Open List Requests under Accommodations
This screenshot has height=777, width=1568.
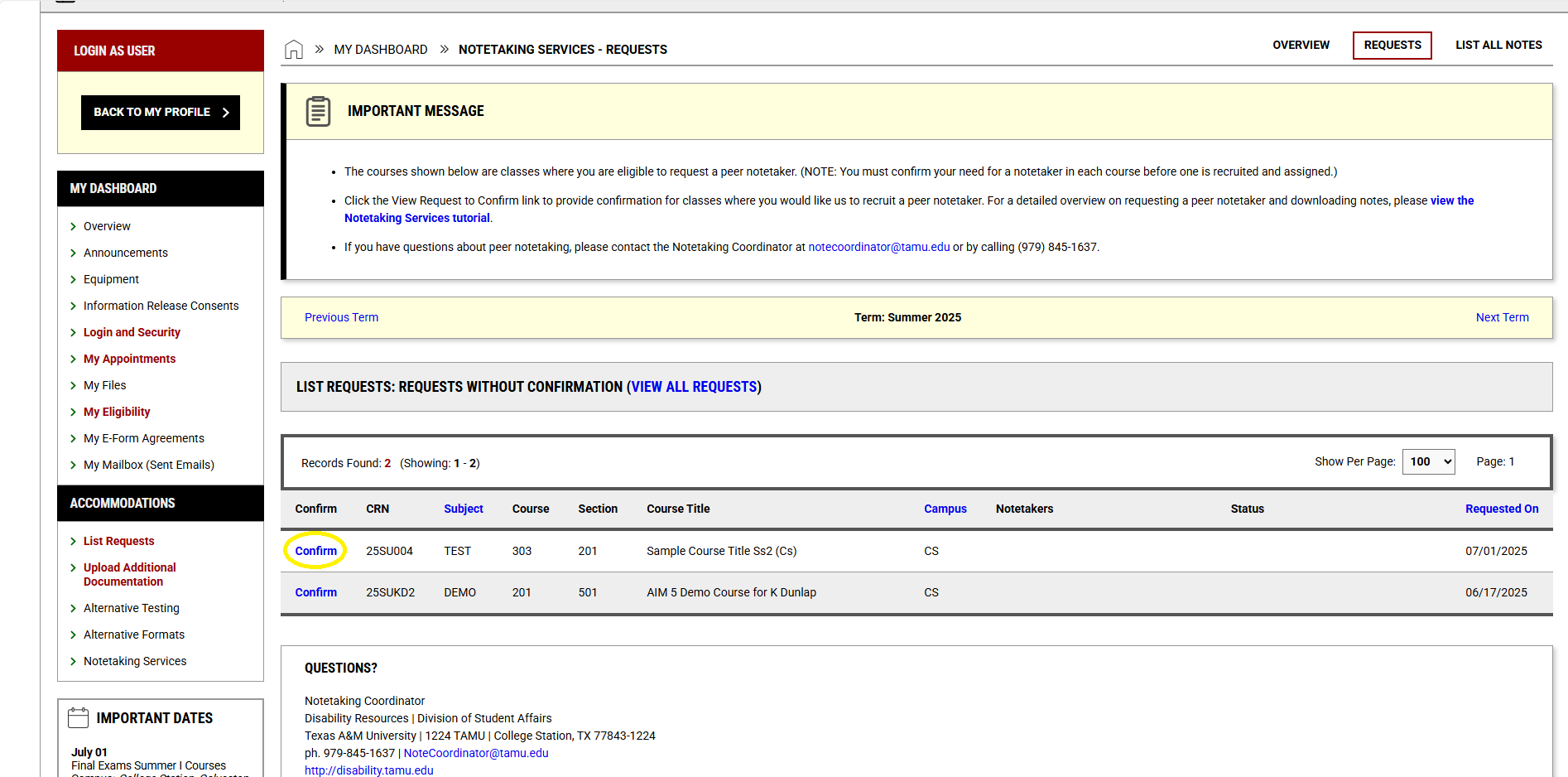118,541
